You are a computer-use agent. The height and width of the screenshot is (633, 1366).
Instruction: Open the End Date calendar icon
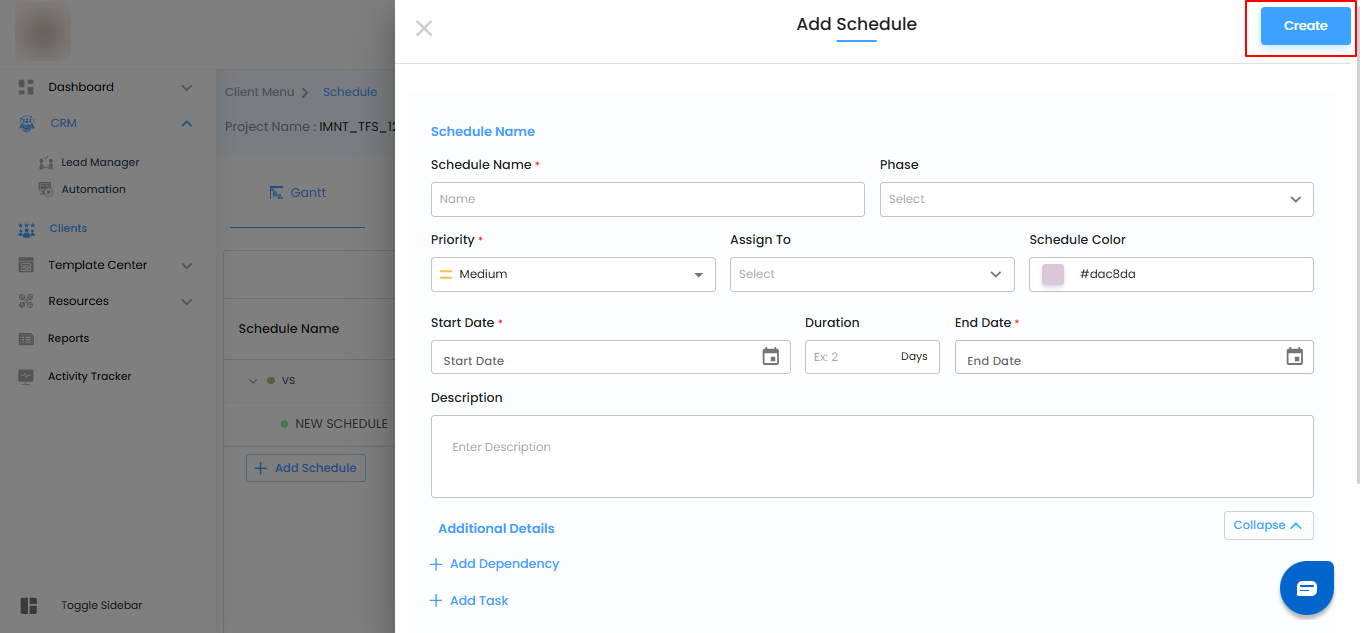click(1294, 357)
